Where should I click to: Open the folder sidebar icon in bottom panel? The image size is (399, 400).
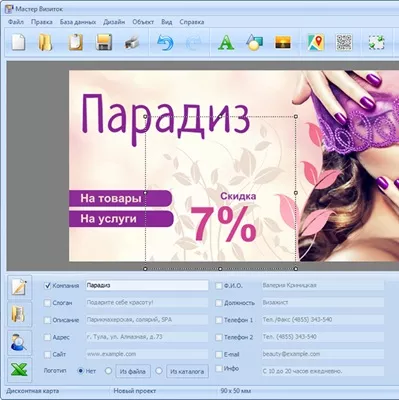[19, 315]
